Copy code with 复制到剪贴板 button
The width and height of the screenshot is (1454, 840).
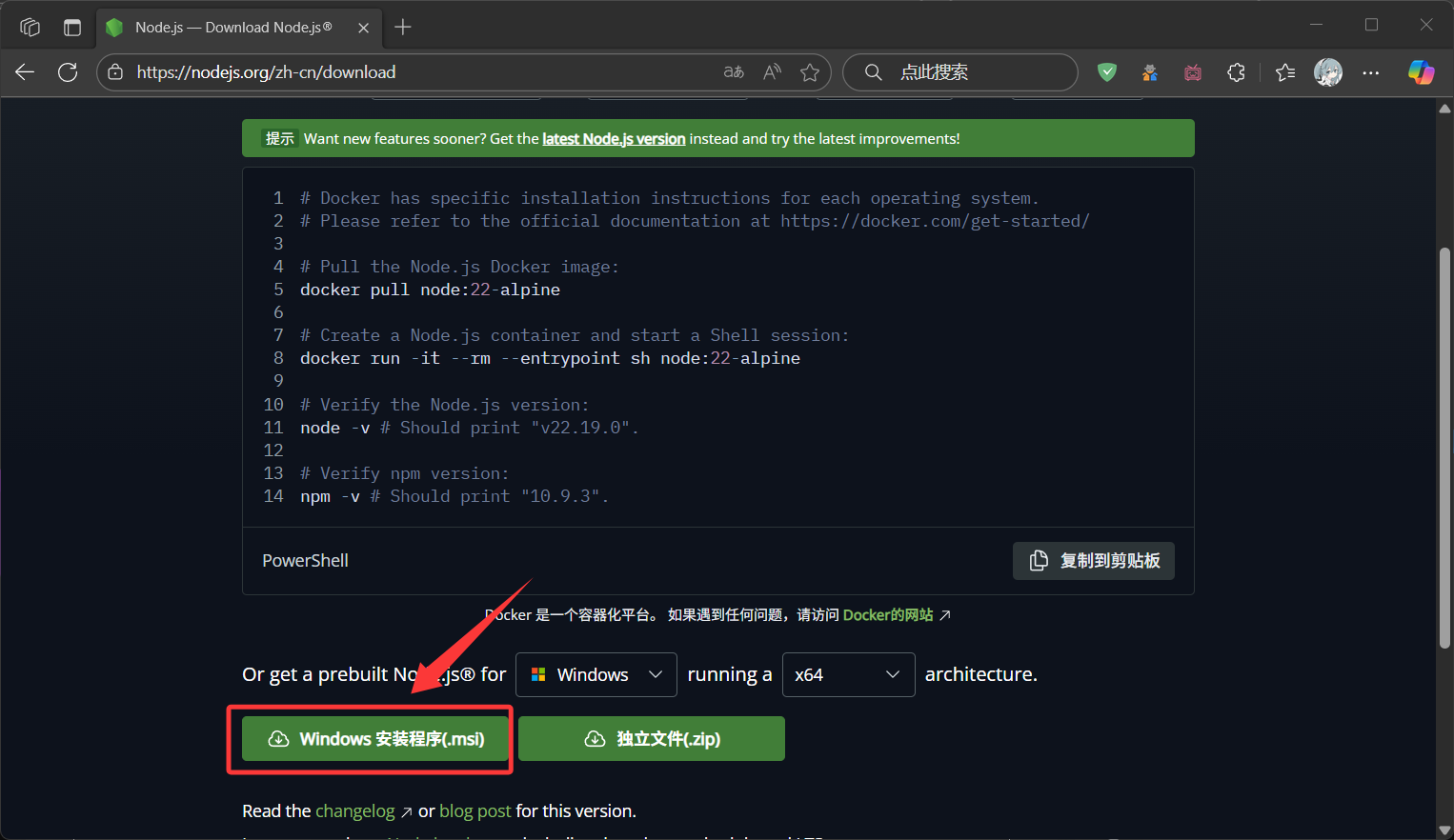click(1094, 561)
